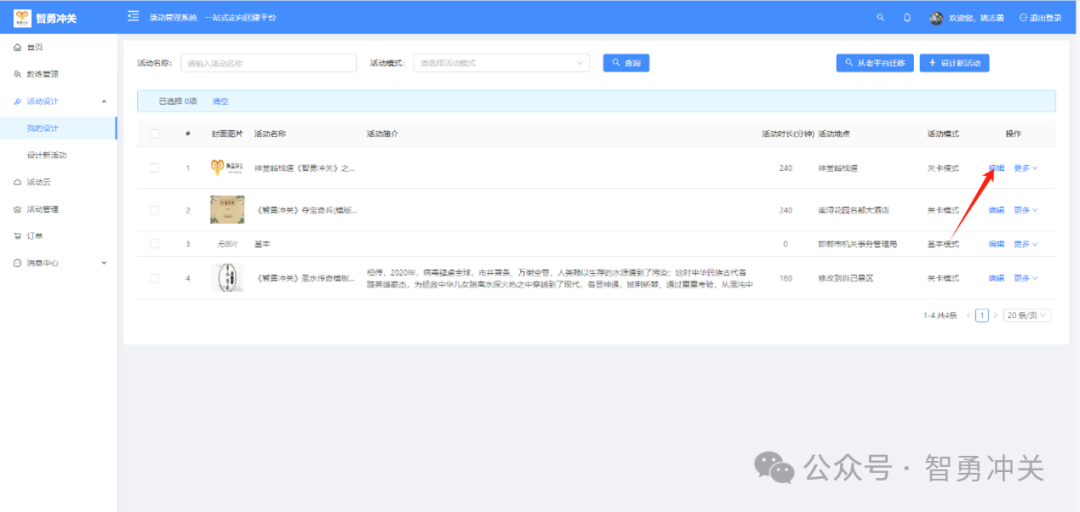Go to the previous page with the left arrow
The height and width of the screenshot is (512, 1080).
click(x=968, y=315)
